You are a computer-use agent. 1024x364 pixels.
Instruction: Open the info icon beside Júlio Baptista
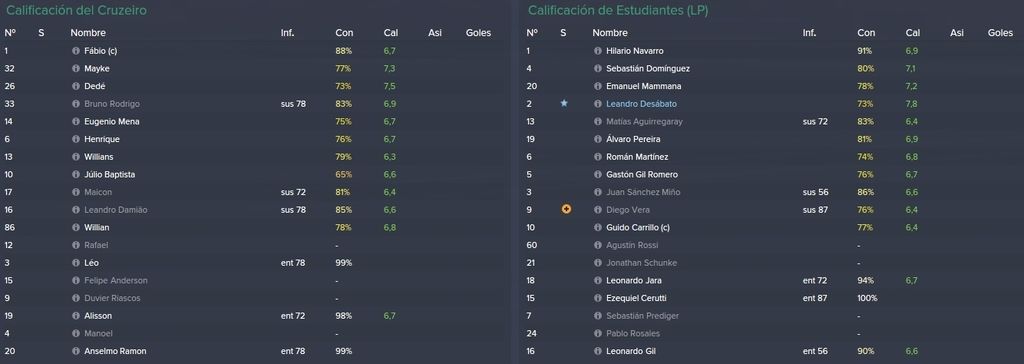76,174
